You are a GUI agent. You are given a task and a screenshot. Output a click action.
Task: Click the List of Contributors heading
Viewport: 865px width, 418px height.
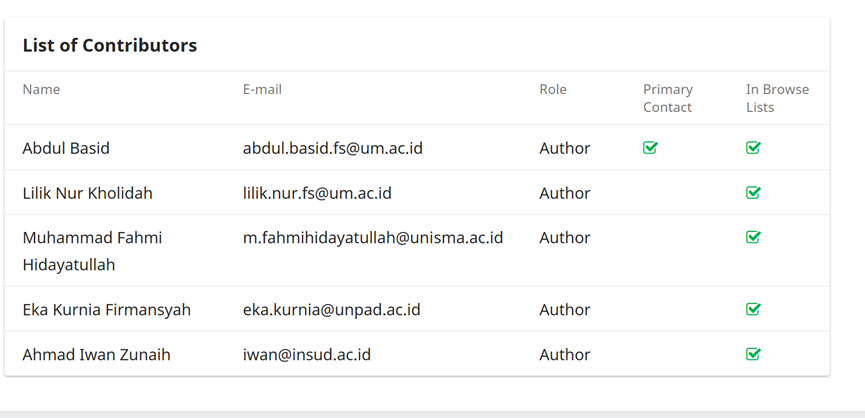[x=110, y=45]
